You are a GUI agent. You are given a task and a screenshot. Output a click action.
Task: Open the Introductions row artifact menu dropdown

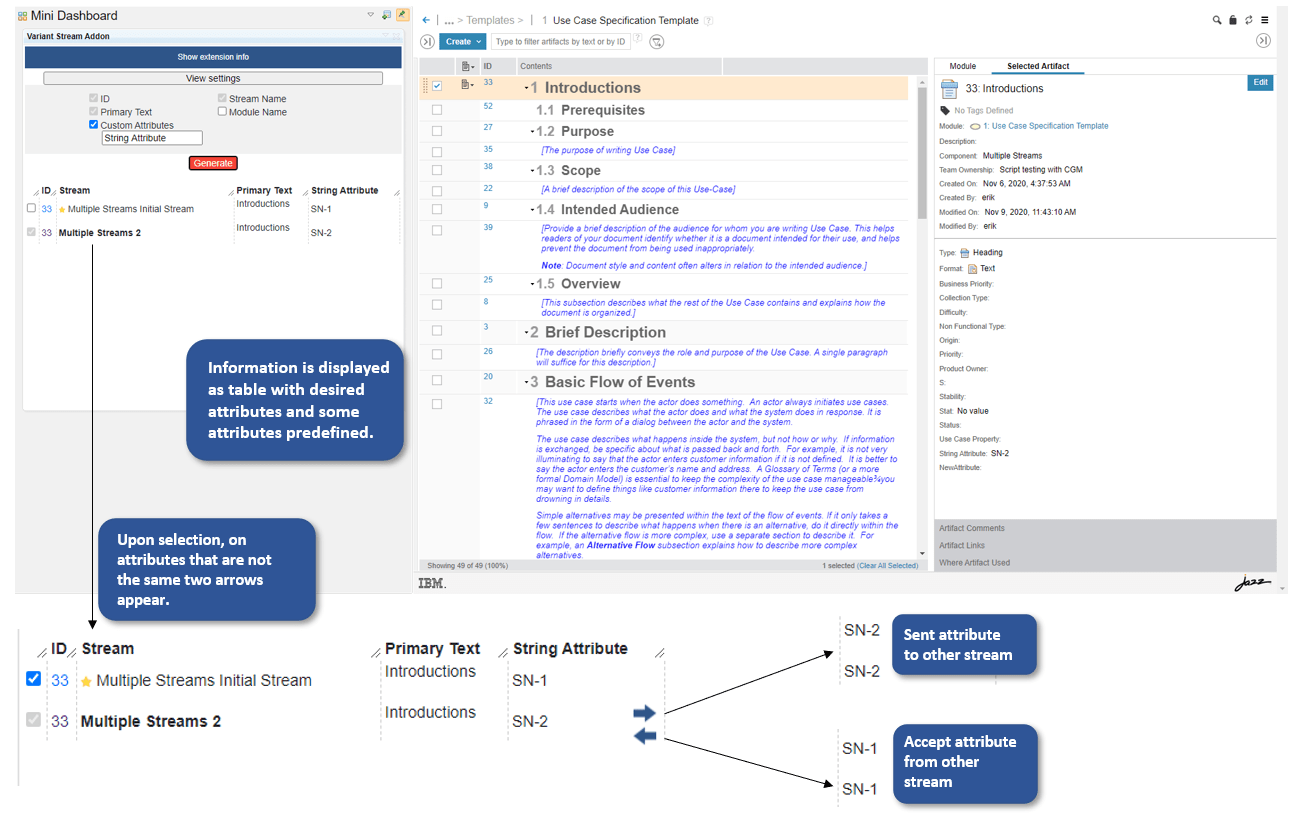tap(466, 85)
